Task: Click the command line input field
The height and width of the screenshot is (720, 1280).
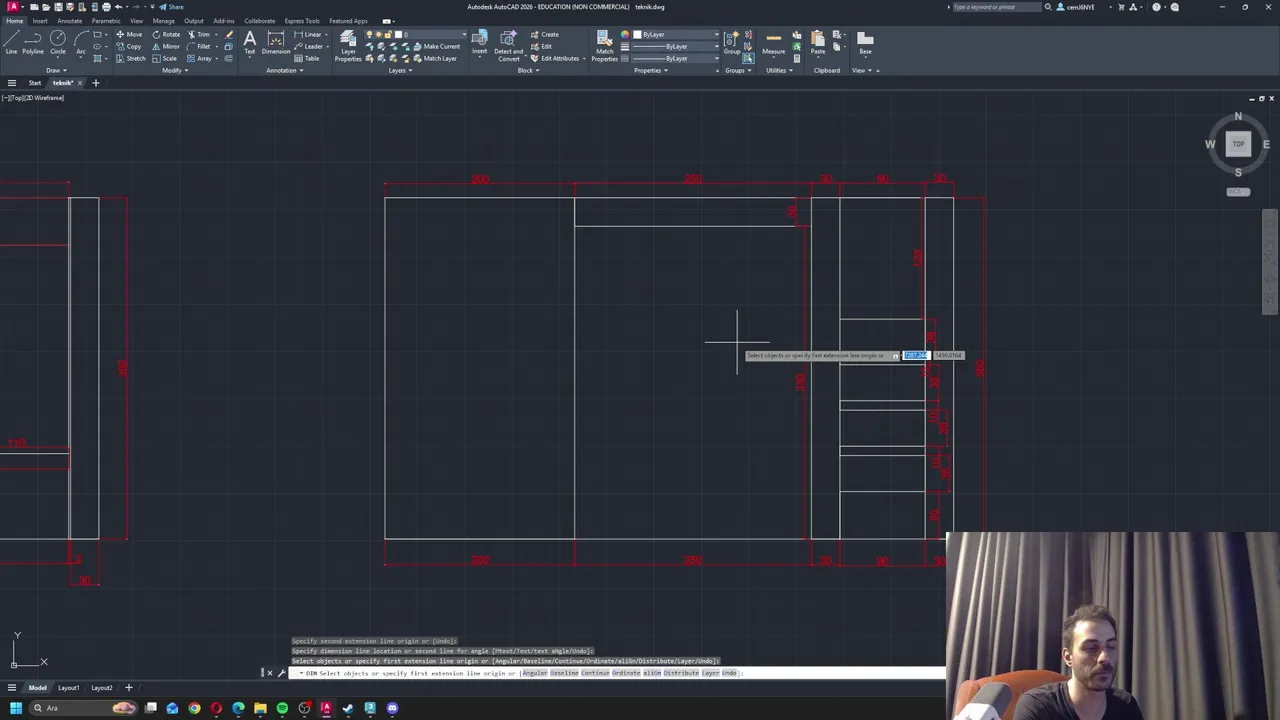Action: coord(620,673)
